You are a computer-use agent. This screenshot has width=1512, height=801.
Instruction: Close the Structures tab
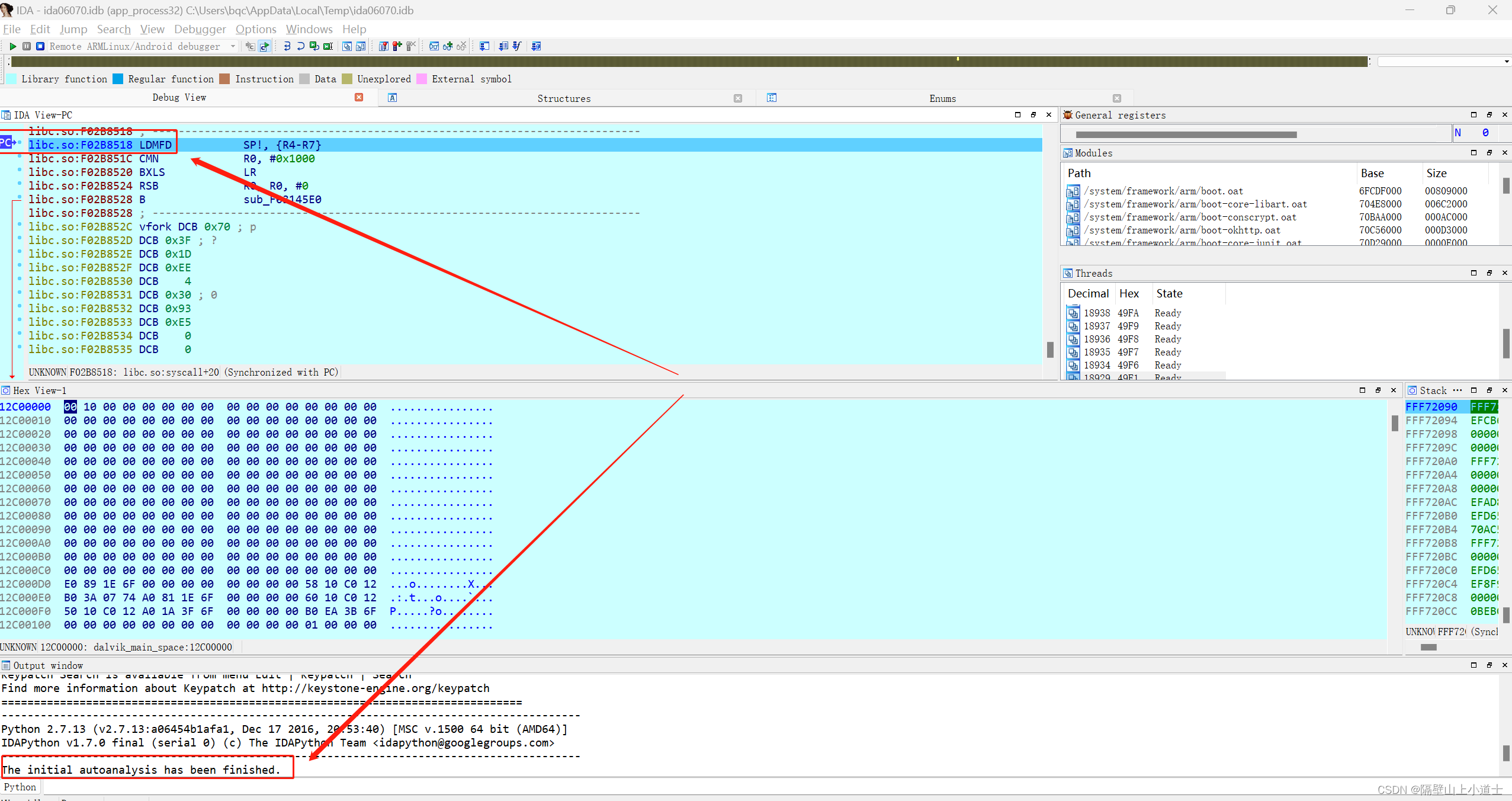click(x=738, y=98)
